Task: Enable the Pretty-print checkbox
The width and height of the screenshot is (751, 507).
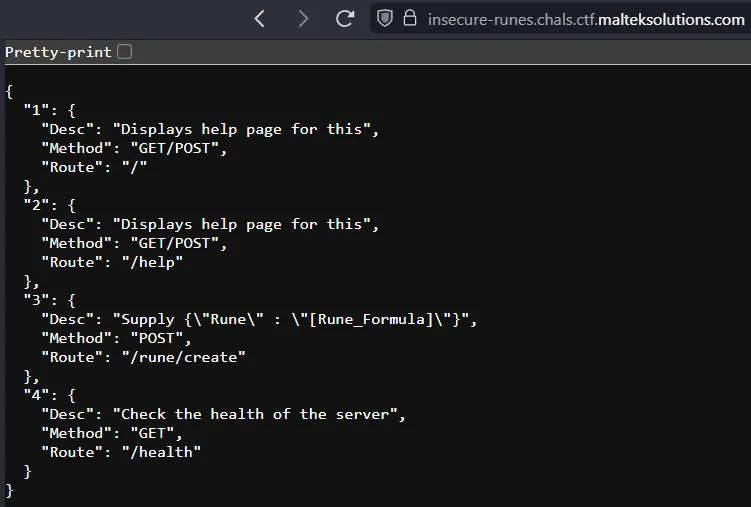Action: pos(125,52)
